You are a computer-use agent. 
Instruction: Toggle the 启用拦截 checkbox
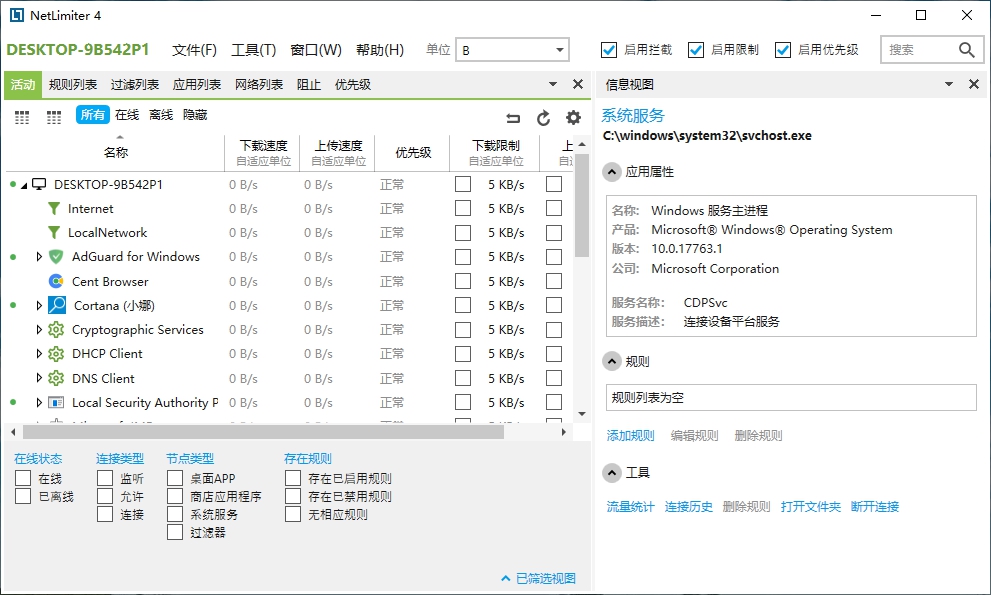coord(609,50)
